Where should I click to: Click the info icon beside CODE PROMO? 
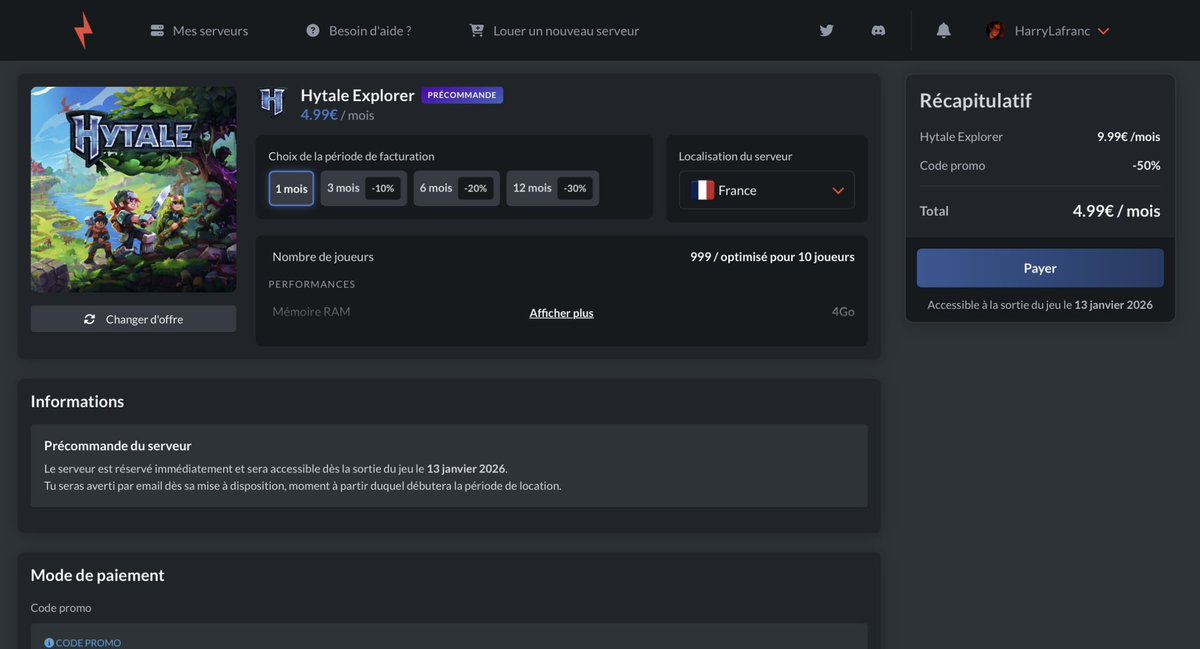pyautogui.click(x=49, y=643)
